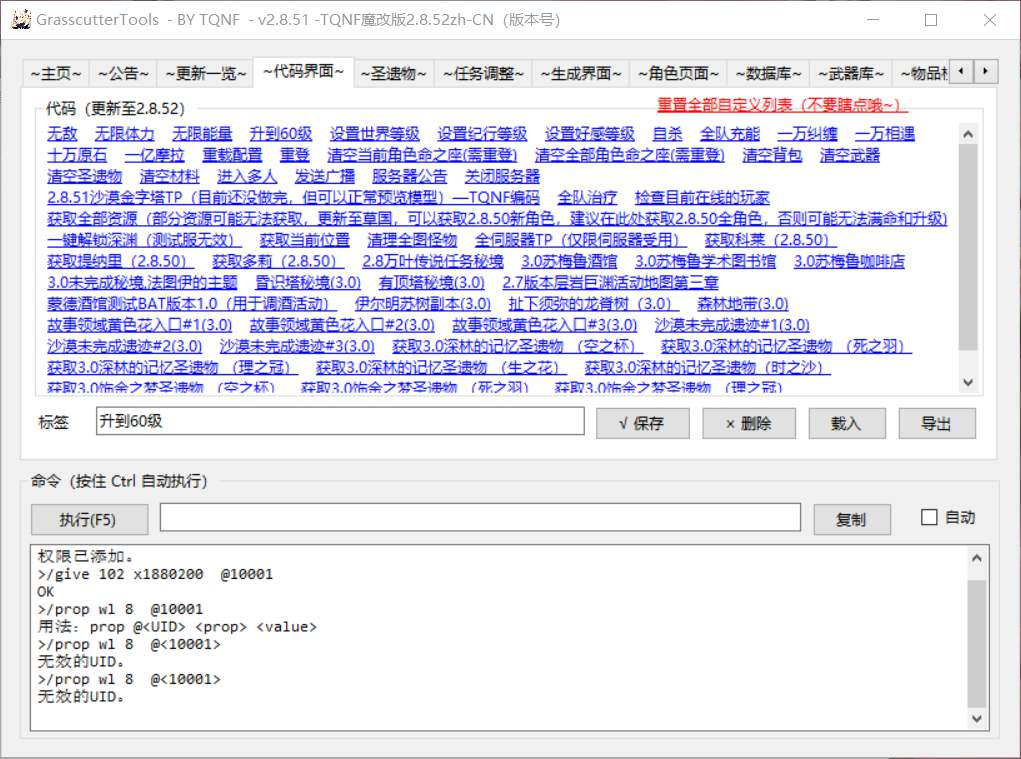Click the 清空圣遗物 link
Screen dimensions: 1021x759
click(x=85, y=176)
